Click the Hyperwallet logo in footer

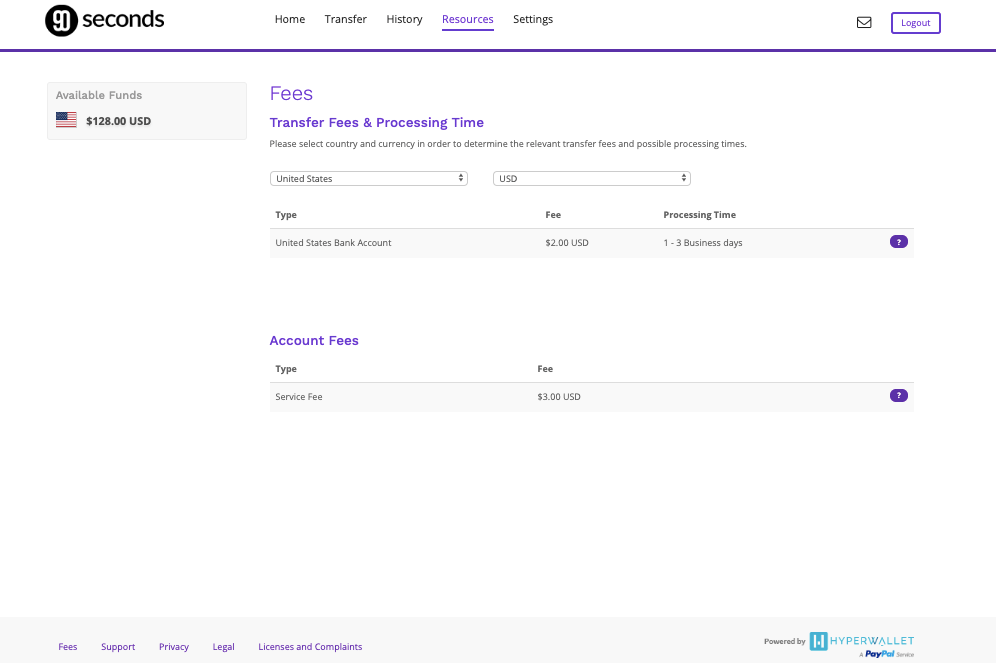pos(861,641)
